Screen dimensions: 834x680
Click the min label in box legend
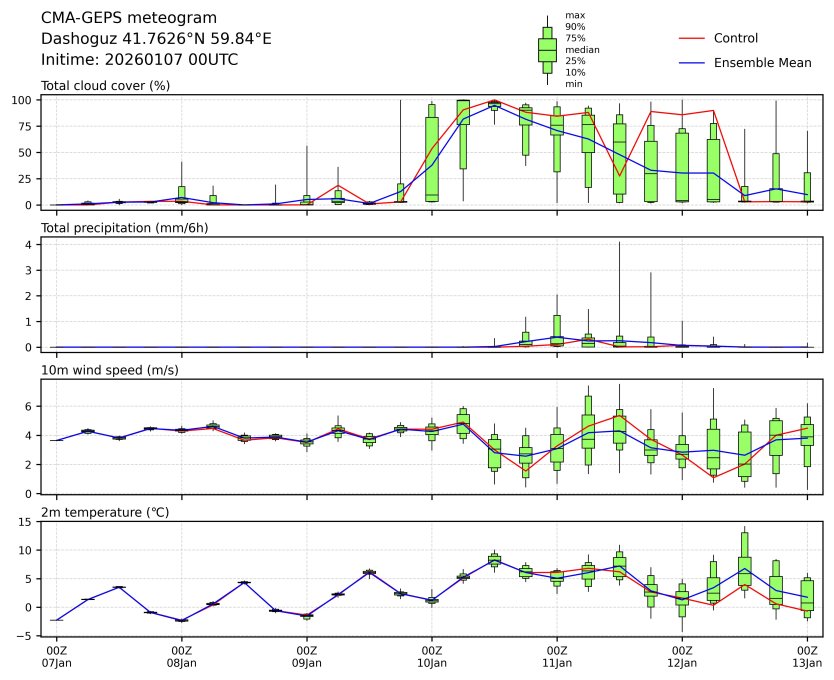pos(573,84)
